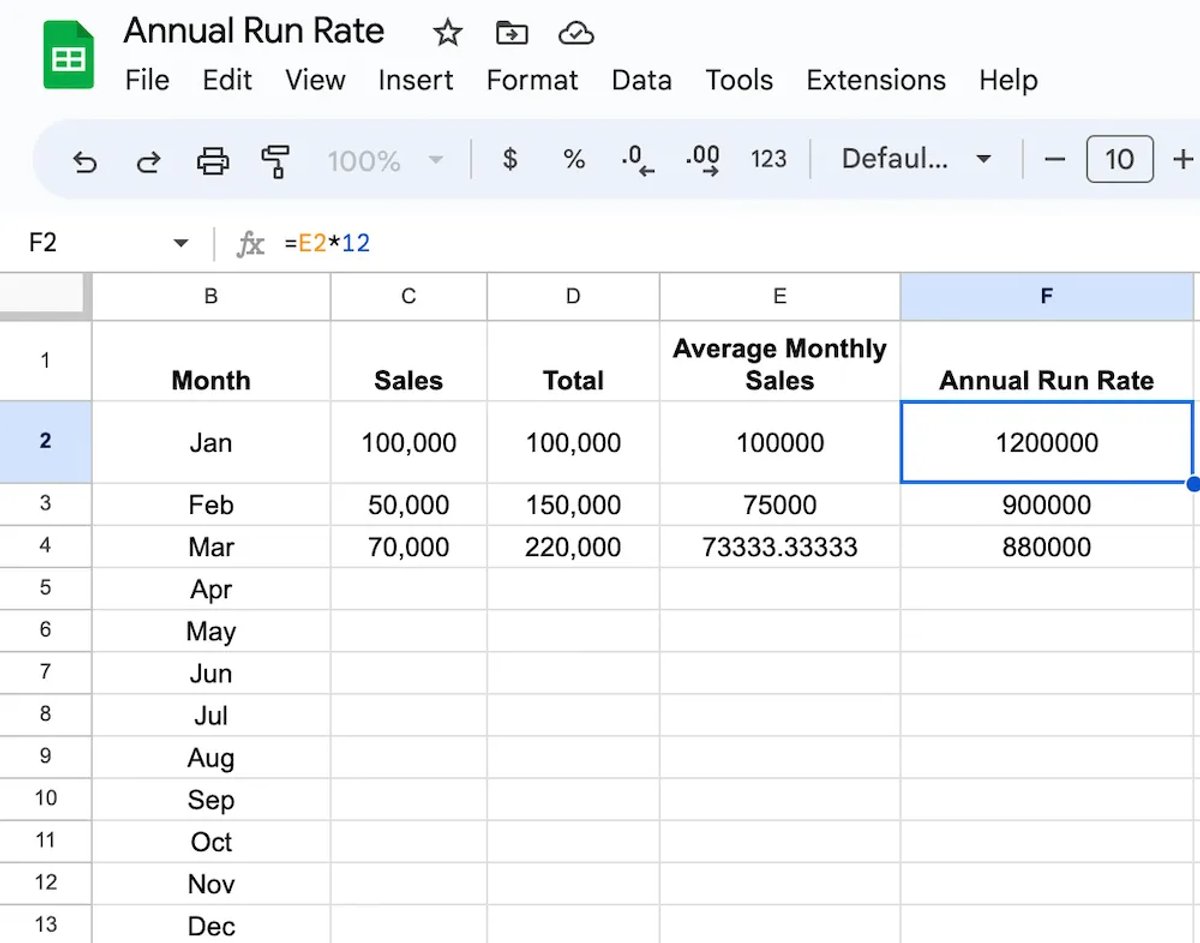Viewport: 1200px width, 943px height.
Task: Click the Month header cell
Action: point(211,361)
